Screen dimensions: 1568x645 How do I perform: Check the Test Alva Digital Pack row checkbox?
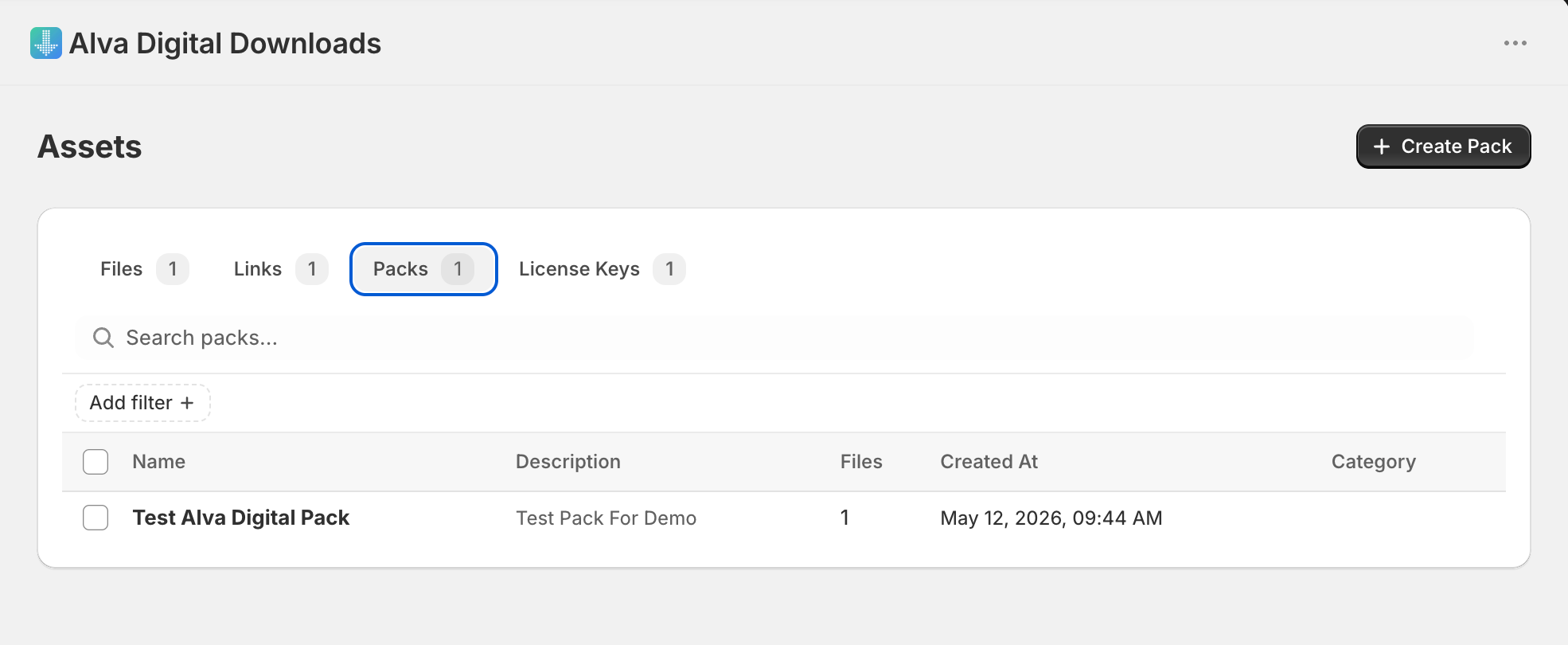click(x=96, y=518)
